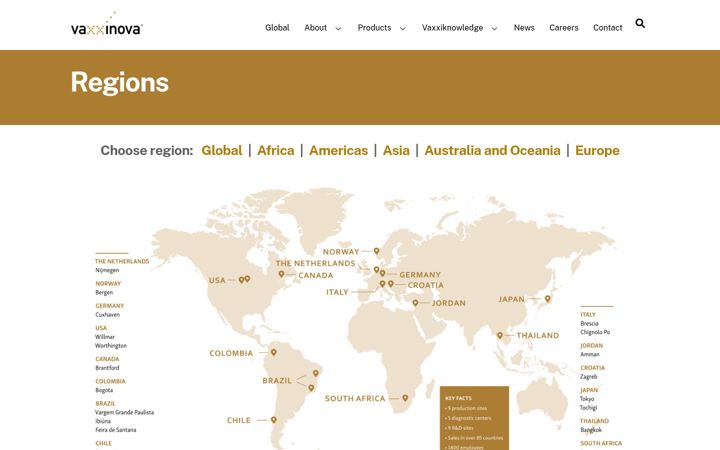Click the Key Facts box
This screenshot has width=720, height=450.
[474, 418]
